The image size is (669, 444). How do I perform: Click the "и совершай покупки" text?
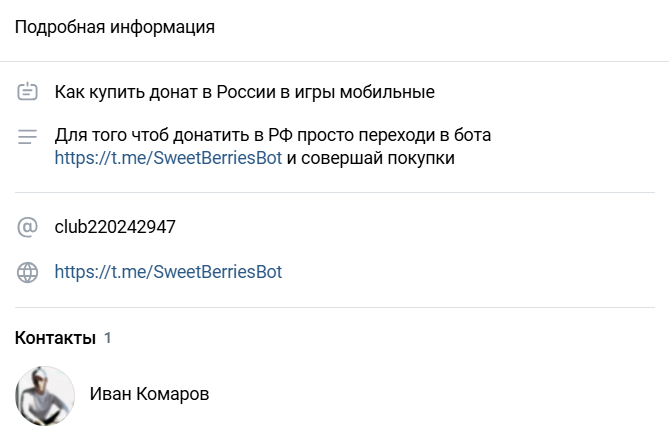[370, 157]
